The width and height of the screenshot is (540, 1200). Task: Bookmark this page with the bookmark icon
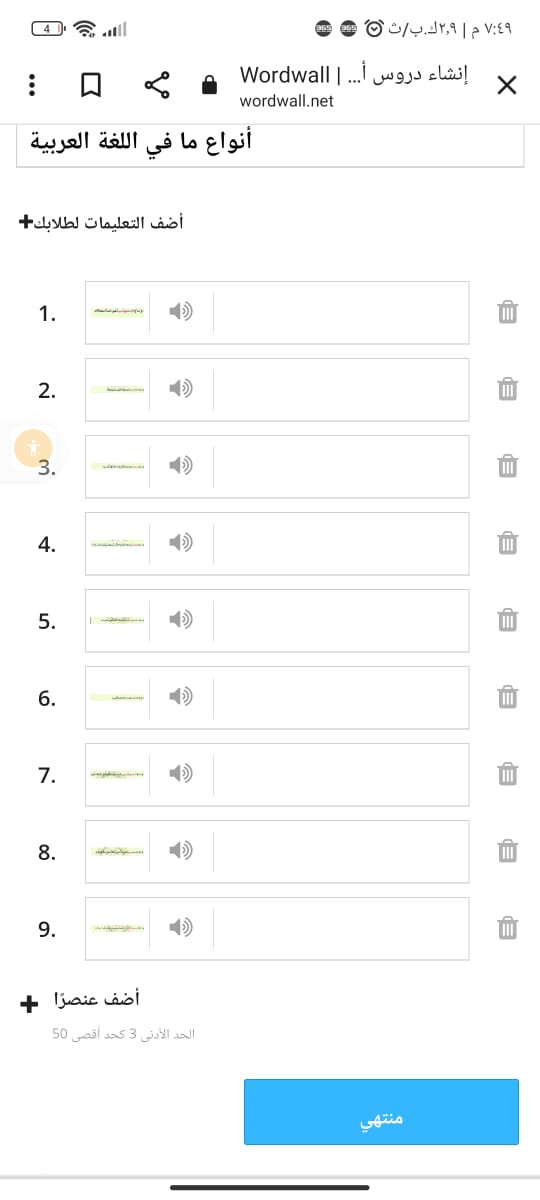(x=91, y=85)
